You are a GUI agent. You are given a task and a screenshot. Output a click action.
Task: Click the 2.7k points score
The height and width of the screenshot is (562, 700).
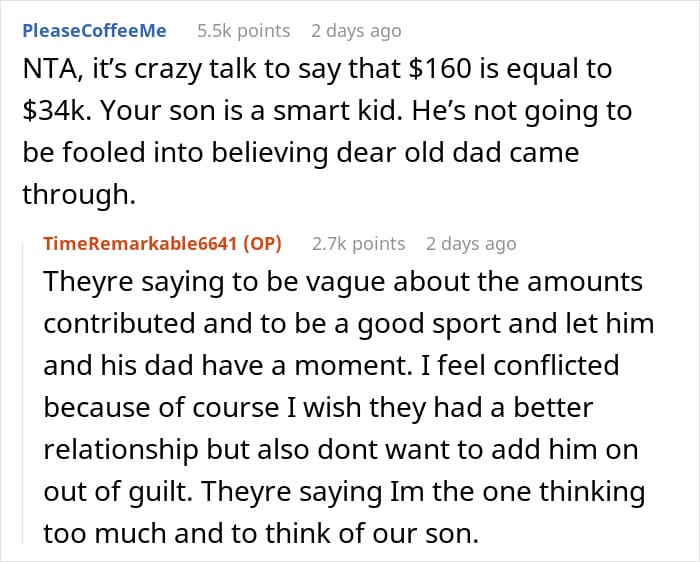[x=358, y=243]
